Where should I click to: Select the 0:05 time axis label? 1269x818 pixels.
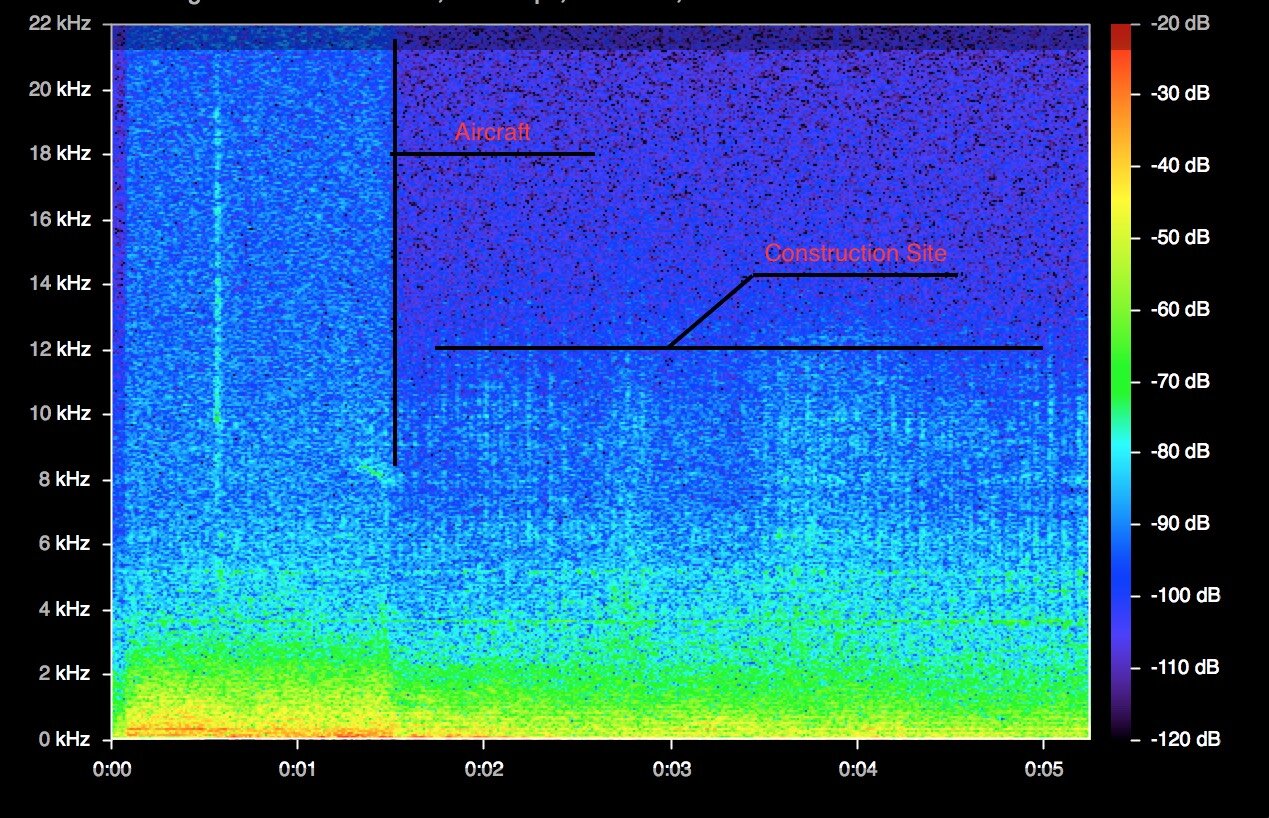click(x=1043, y=770)
